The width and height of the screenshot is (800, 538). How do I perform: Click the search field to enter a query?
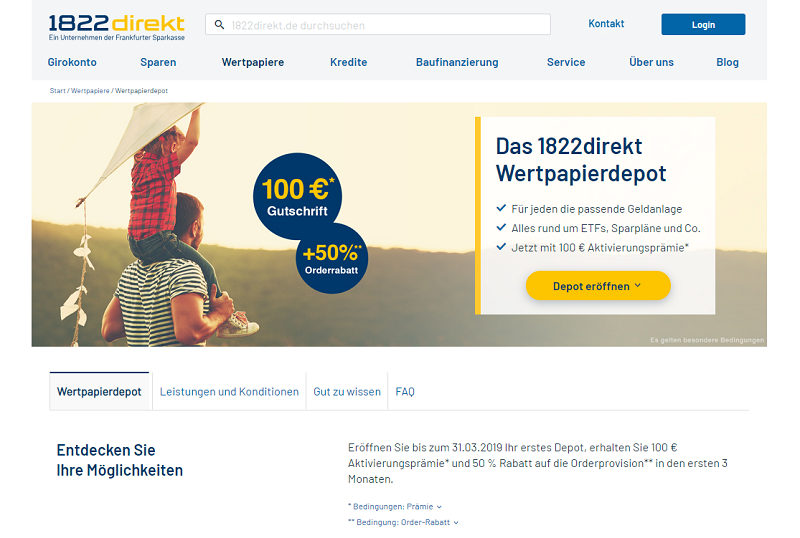[378, 25]
